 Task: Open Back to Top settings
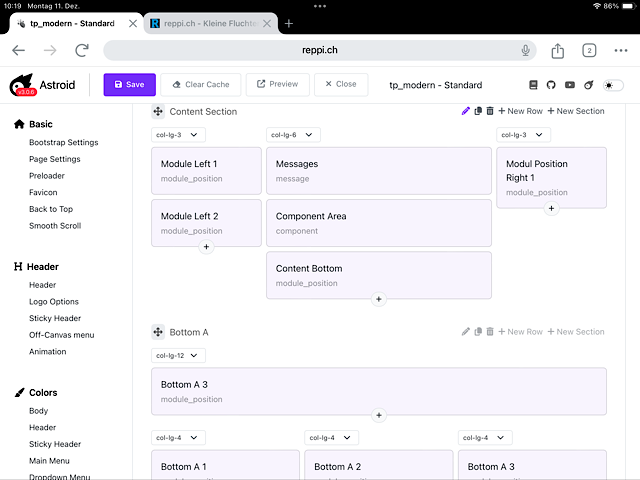coord(51,209)
